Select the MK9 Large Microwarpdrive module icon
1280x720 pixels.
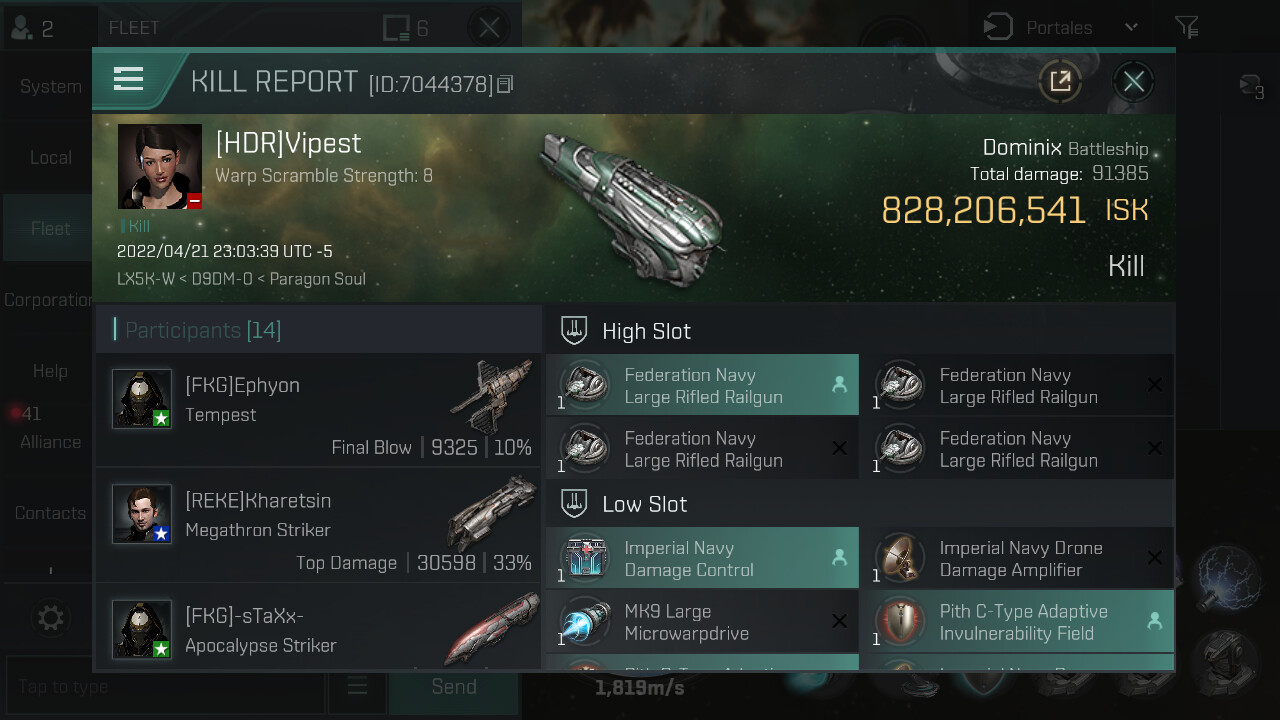point(585,621)
